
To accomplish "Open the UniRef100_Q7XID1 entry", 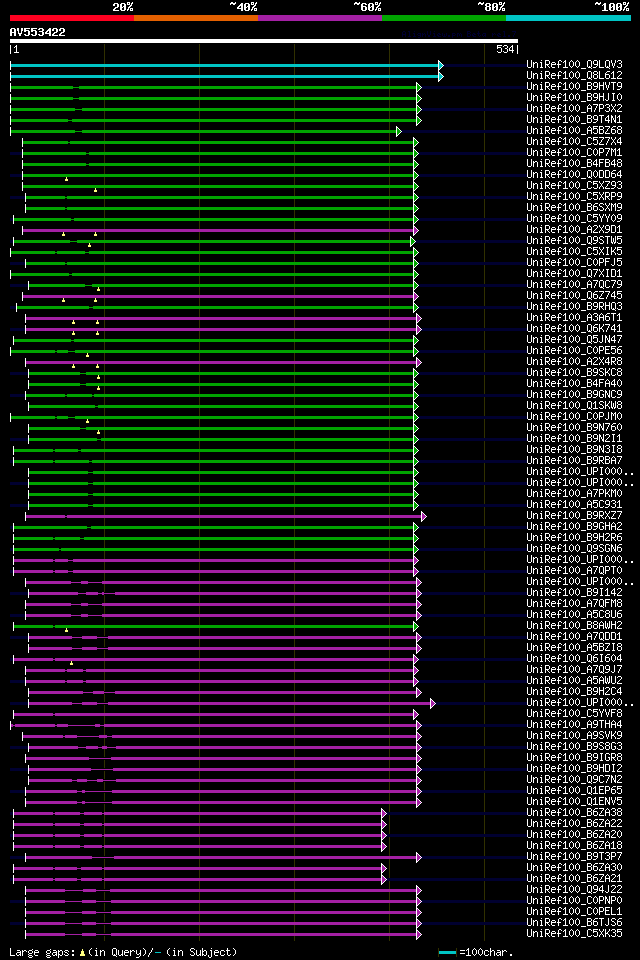I will tap(574, 274).
